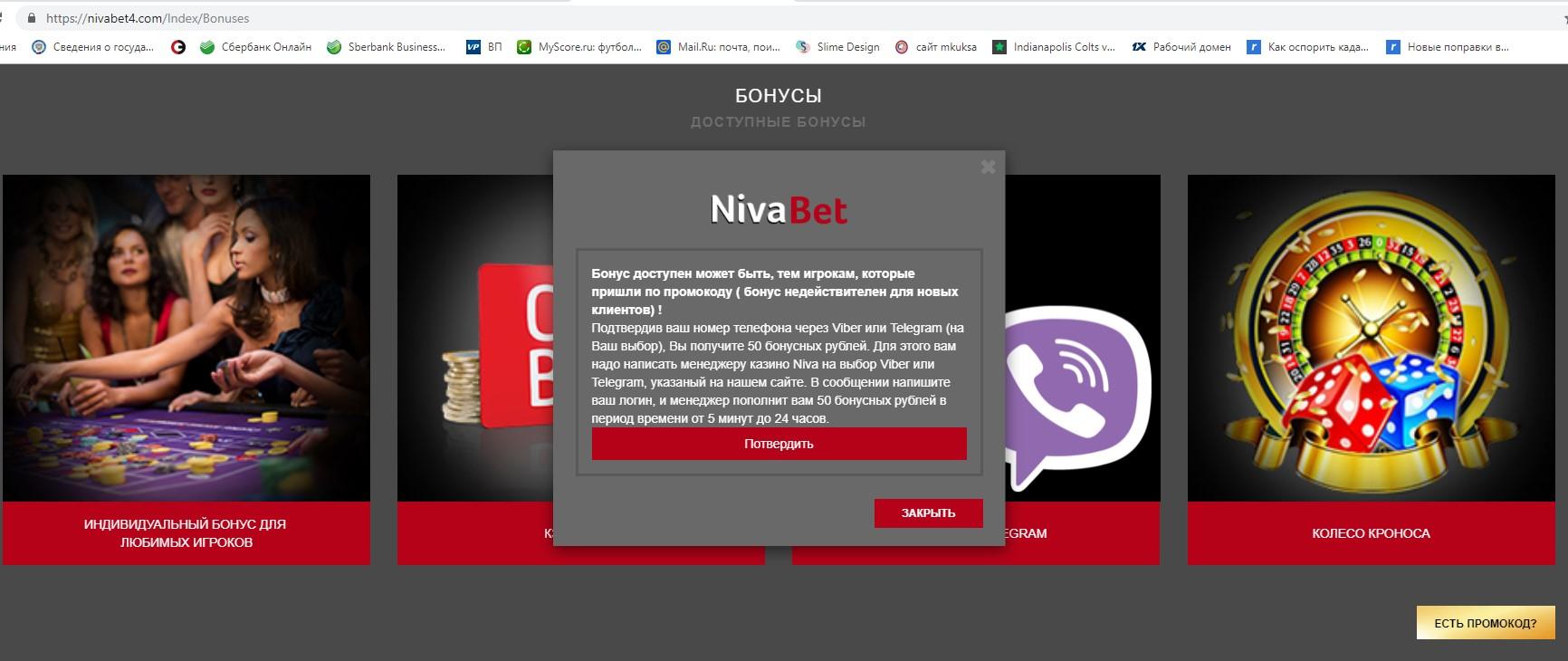Image resolution: width=1568 pixels, height=661 pixels.
Task: Click the Сбербанк Онлайн bookmark
Action: coord(256,47)
